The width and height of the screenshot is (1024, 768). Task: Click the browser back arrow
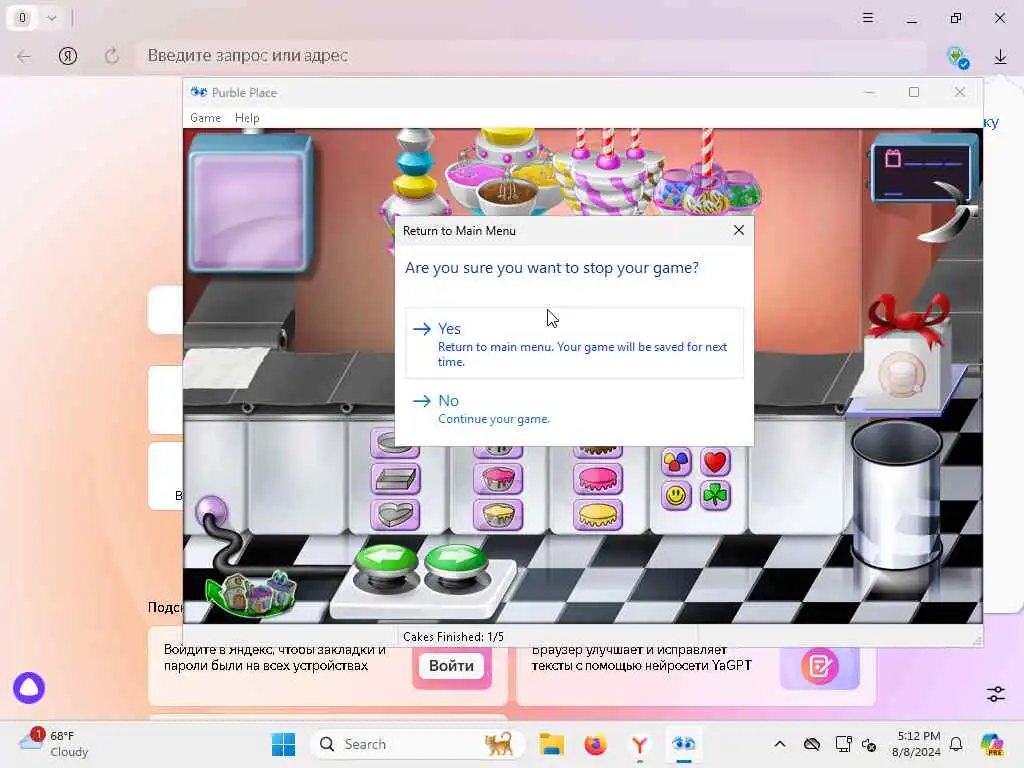click(24, 56)
